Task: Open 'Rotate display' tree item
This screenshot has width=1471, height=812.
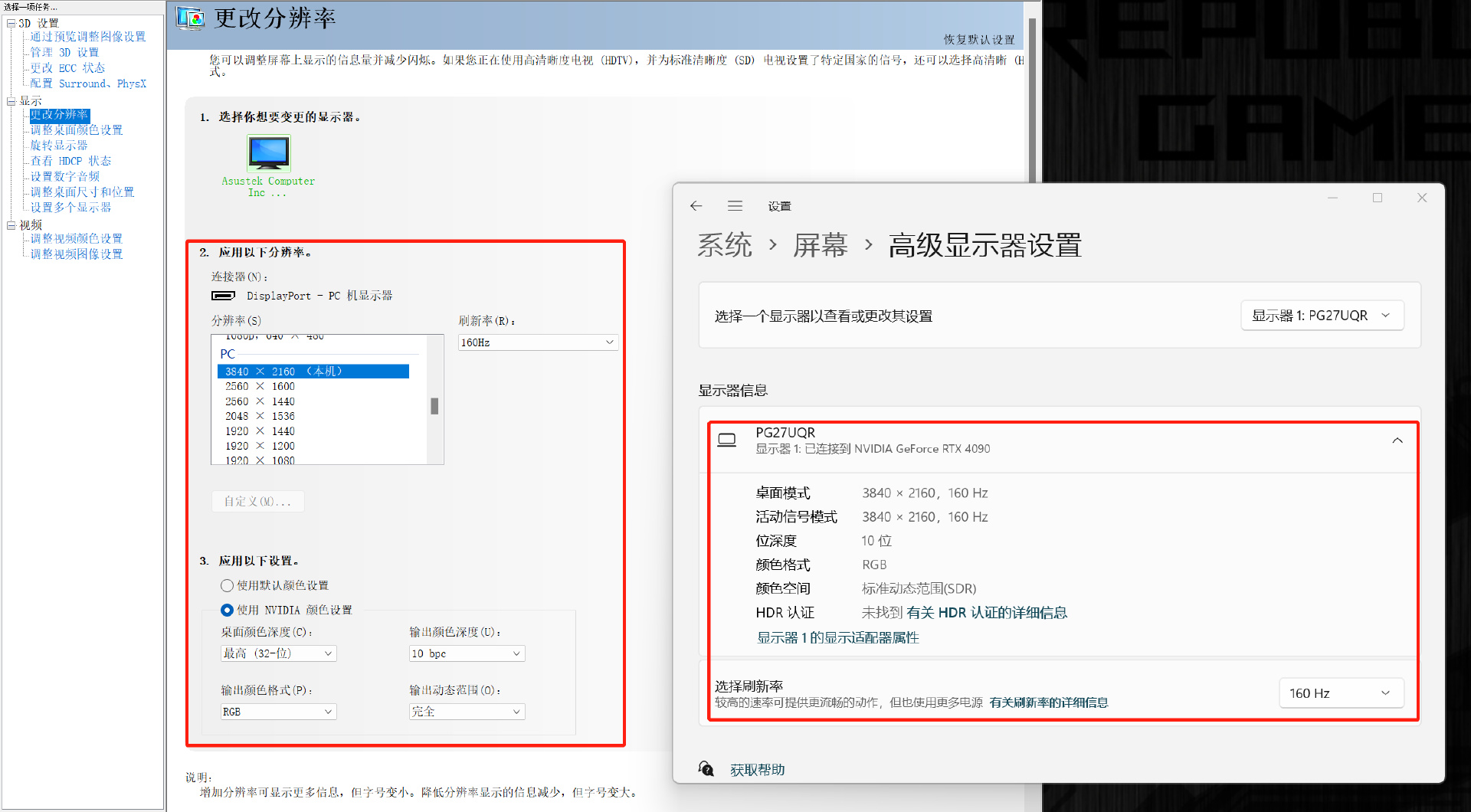Action: coord(59,146)
